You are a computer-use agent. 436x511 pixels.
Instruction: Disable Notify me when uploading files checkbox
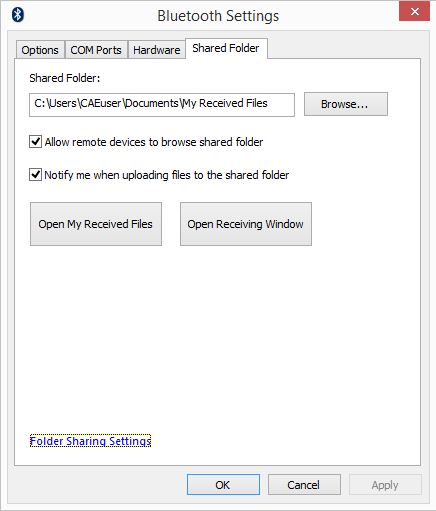point(35,175)
